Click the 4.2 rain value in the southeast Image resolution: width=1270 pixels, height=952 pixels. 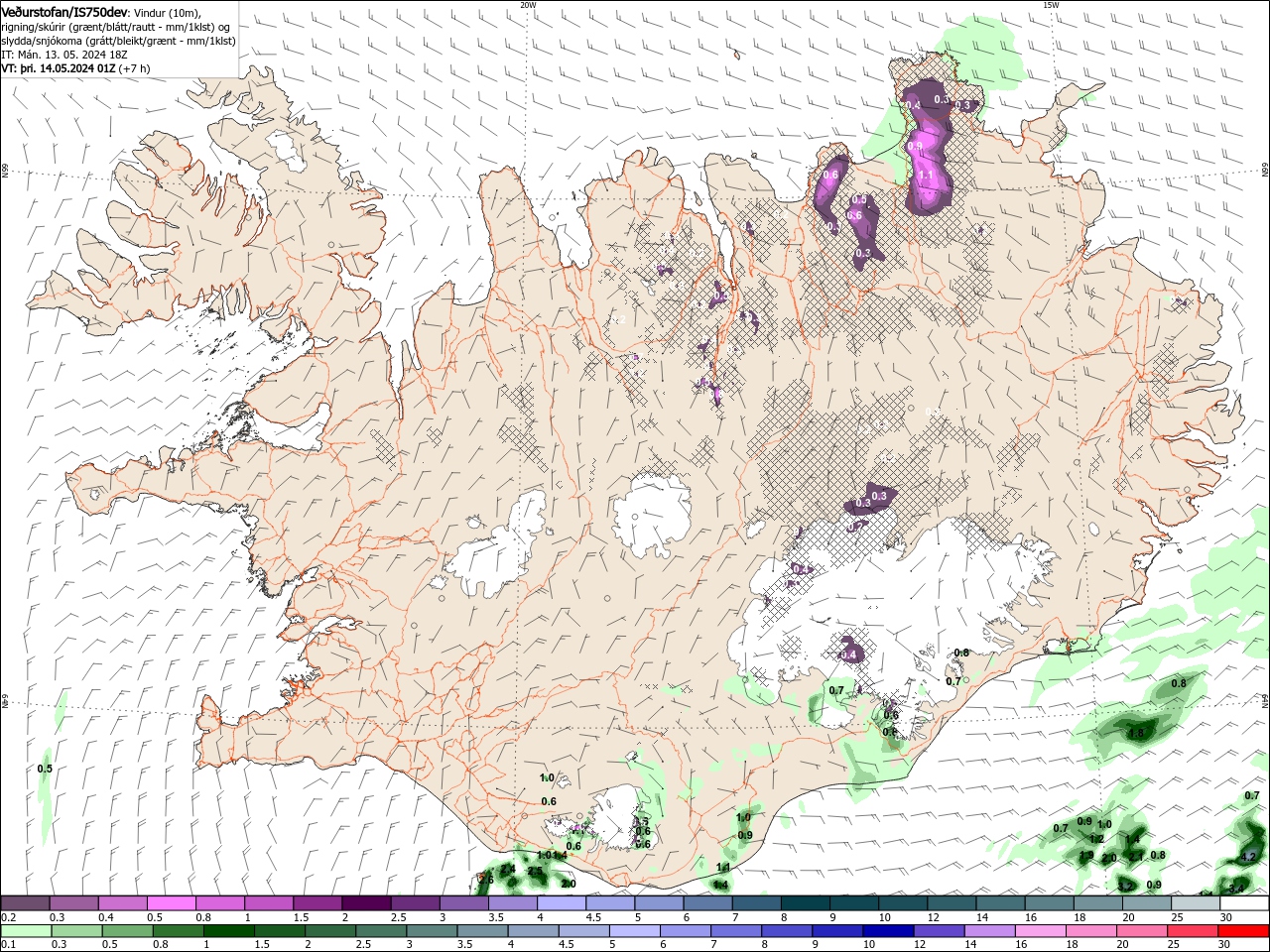tap(1249, 856)
